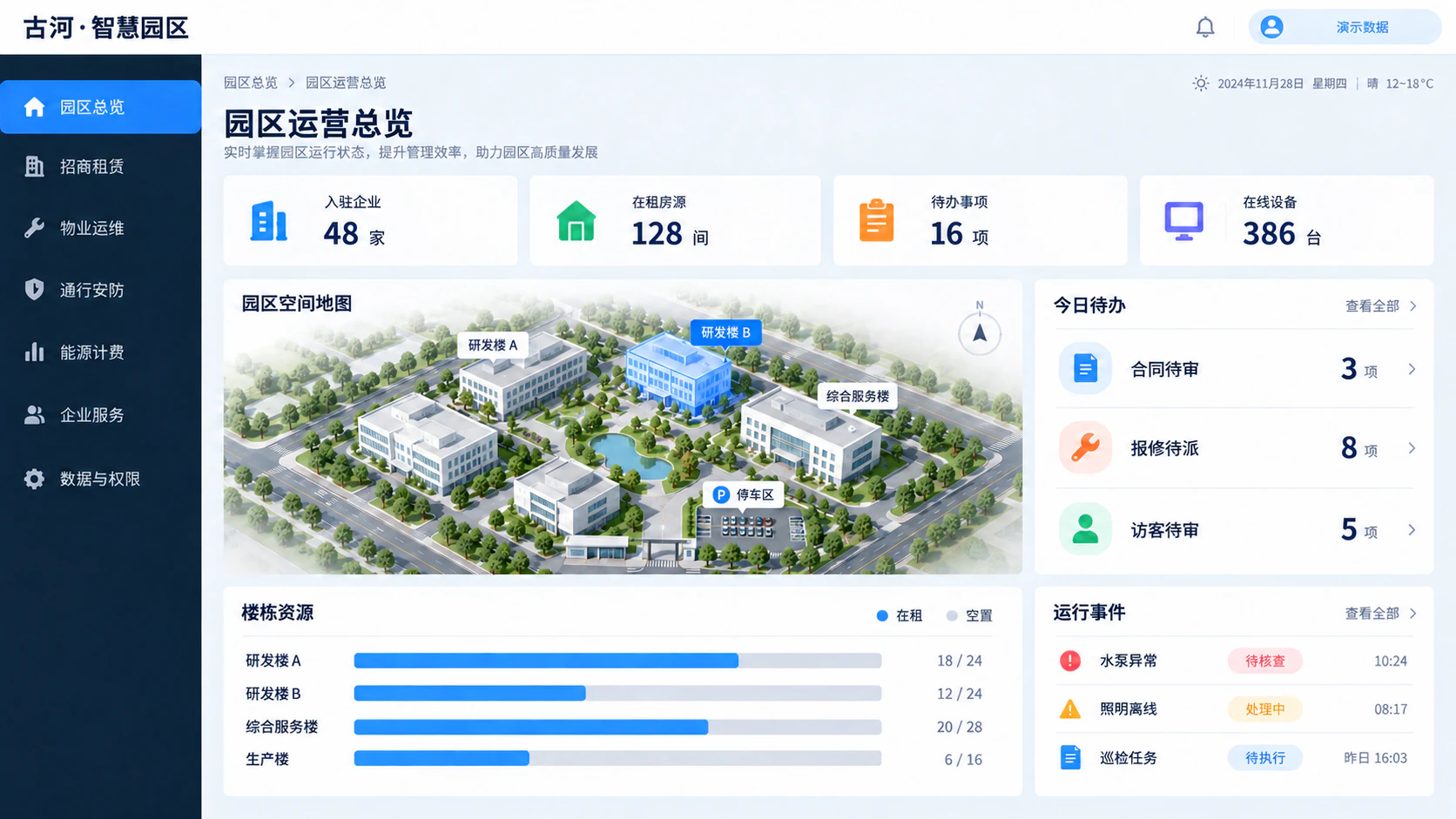The height and width of the screenshot is (819, 1456).
Task: Click the blue building icon for 入驻企业
Action: point(269,220)
